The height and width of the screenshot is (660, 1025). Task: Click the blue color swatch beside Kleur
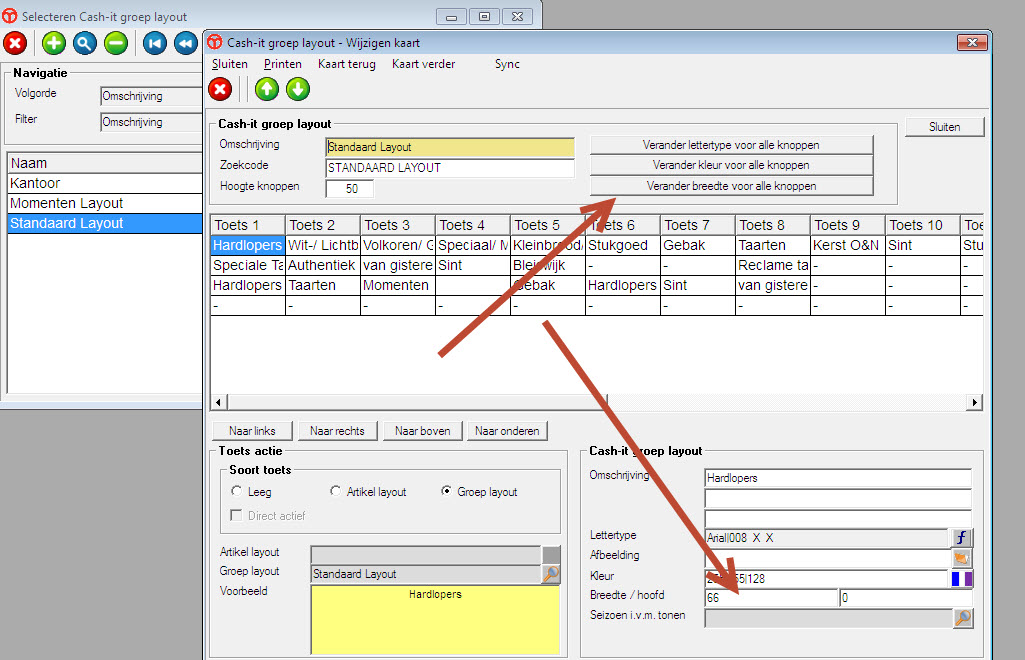[957, 578]
